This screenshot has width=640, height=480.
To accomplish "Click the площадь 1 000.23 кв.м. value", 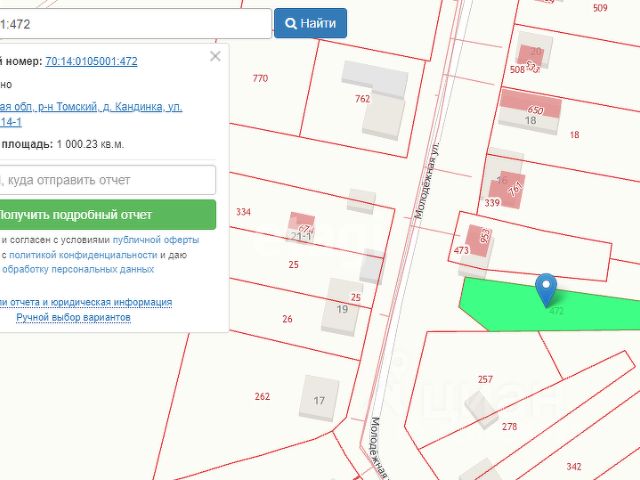I will point(90,144).
